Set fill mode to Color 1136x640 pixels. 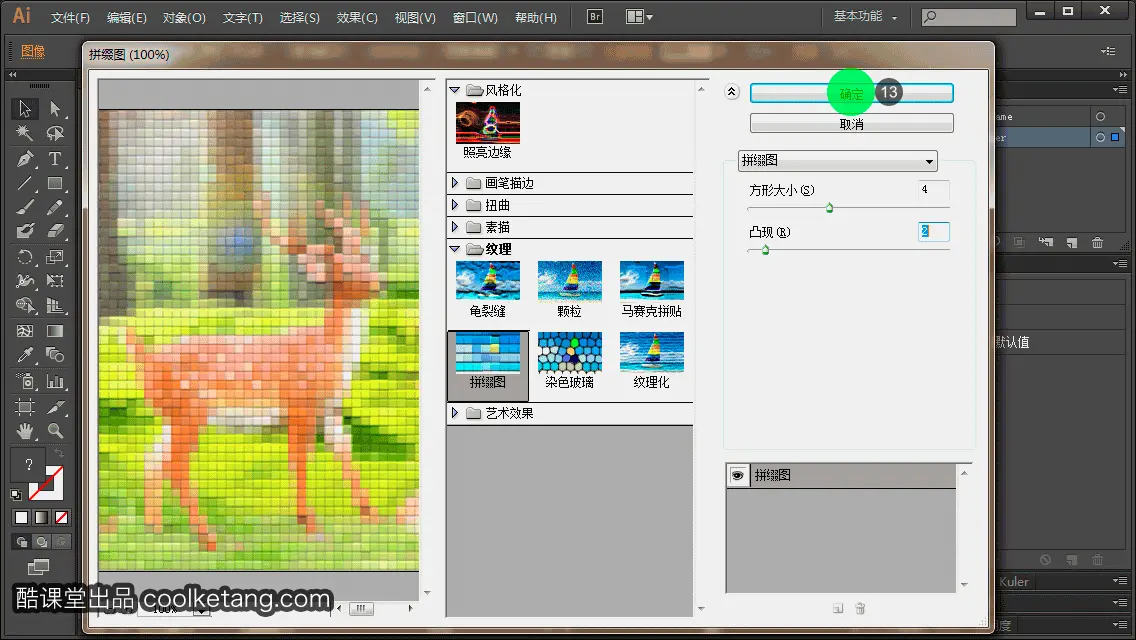(x=21, y=518)
